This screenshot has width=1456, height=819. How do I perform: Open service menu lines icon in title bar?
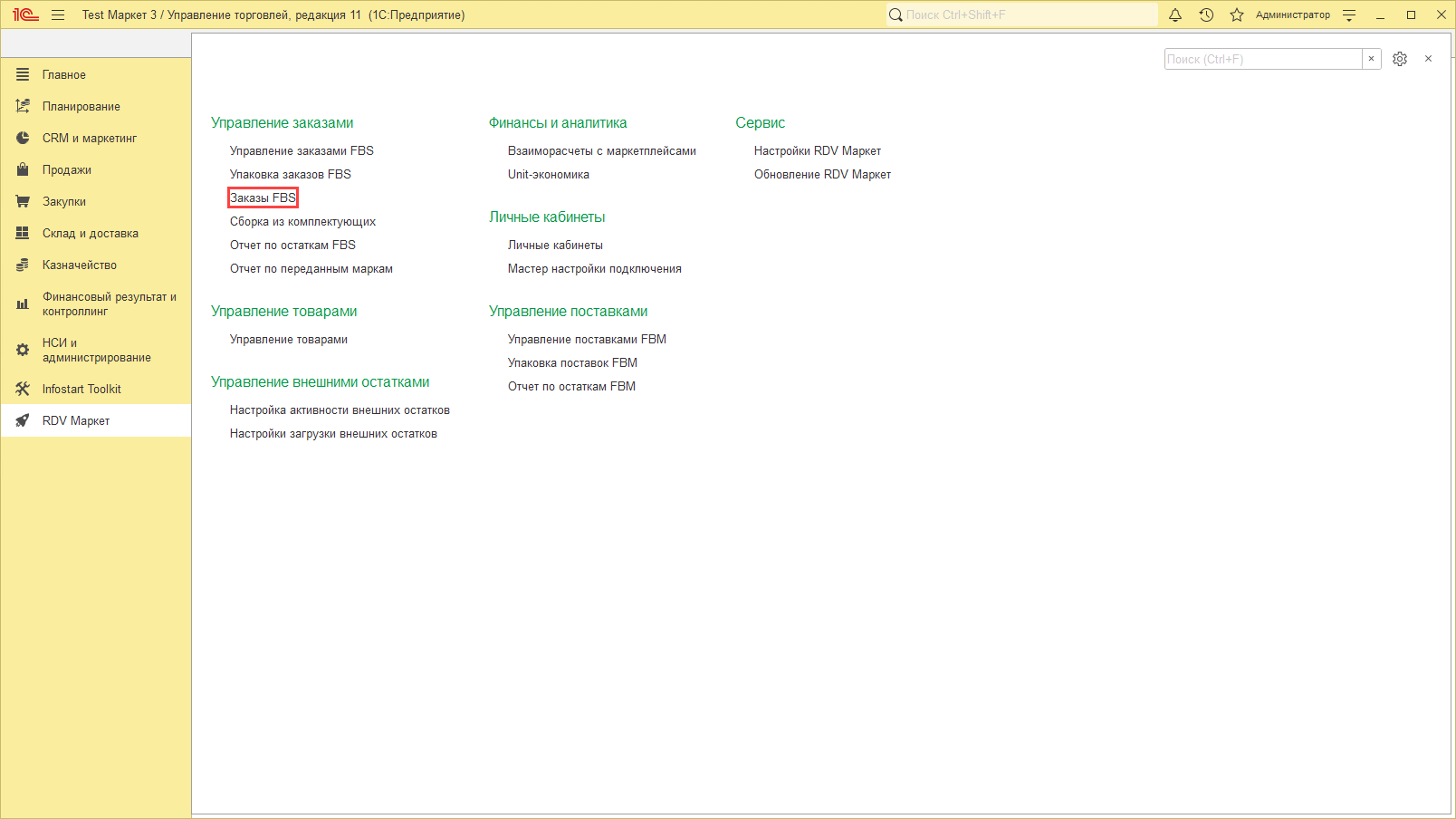pyautogui.click(x=1349, y=14)
